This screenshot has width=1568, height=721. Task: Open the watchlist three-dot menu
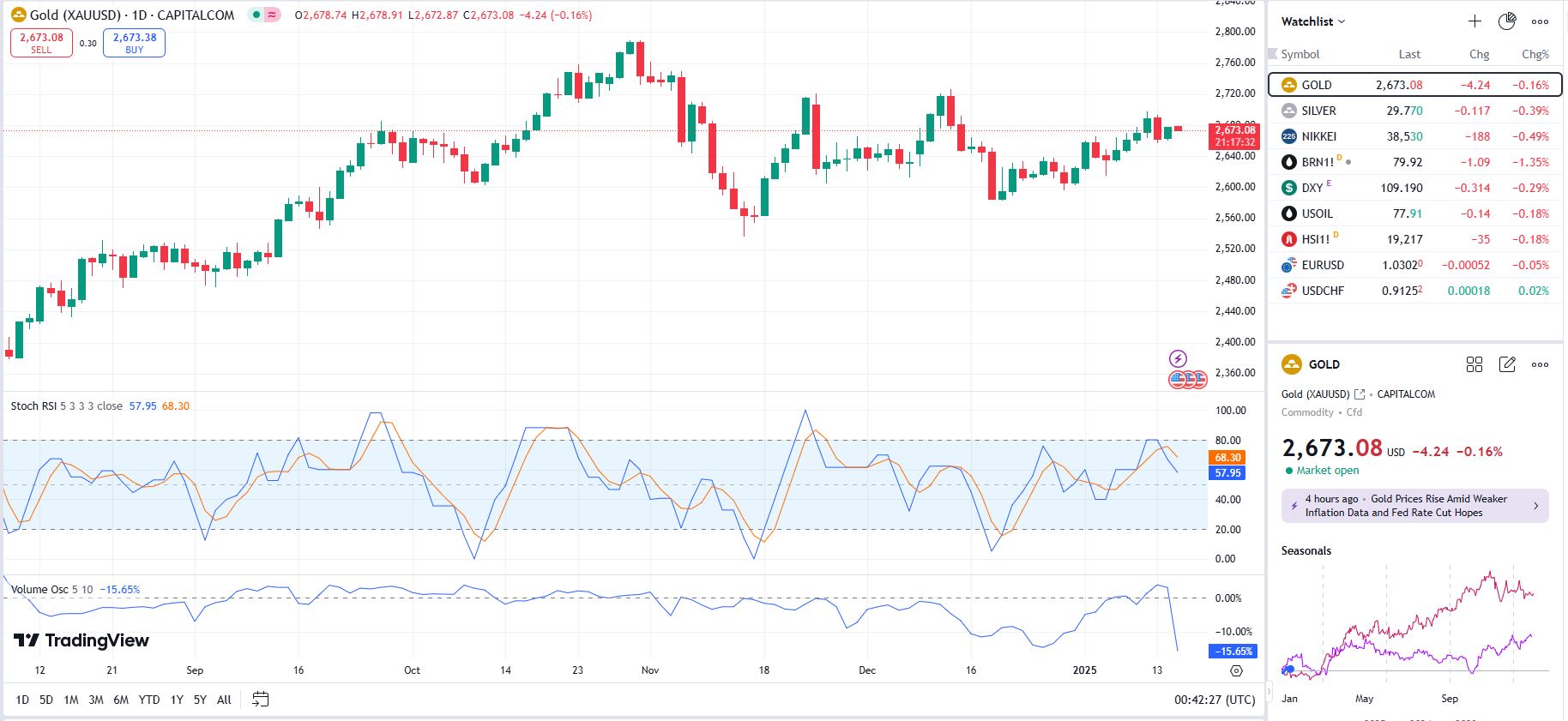click(x=1541, y=21)
